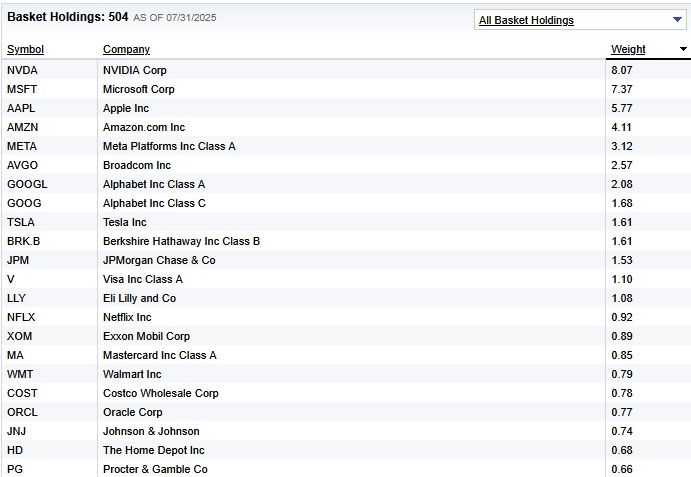Sort table by Weight column header

628,49
